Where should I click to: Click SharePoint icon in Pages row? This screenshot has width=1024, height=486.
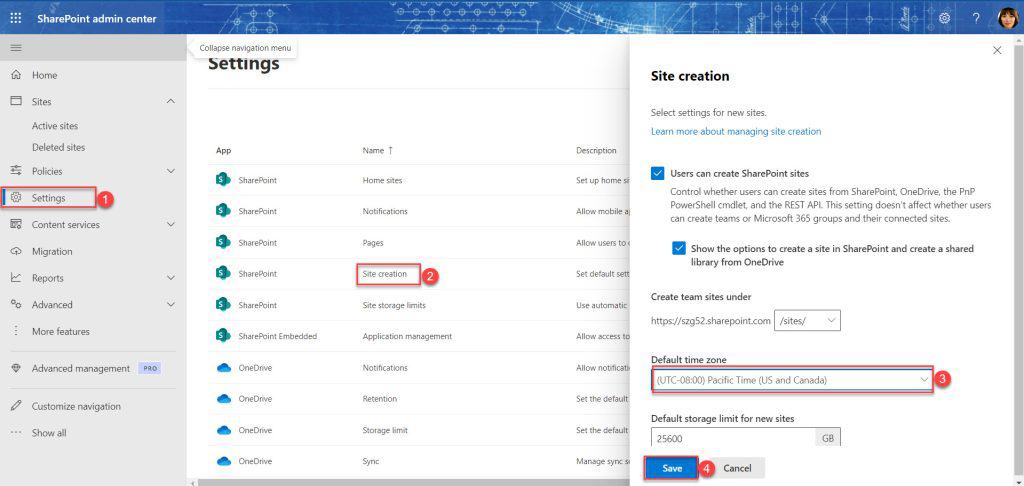tap(223, 242)
